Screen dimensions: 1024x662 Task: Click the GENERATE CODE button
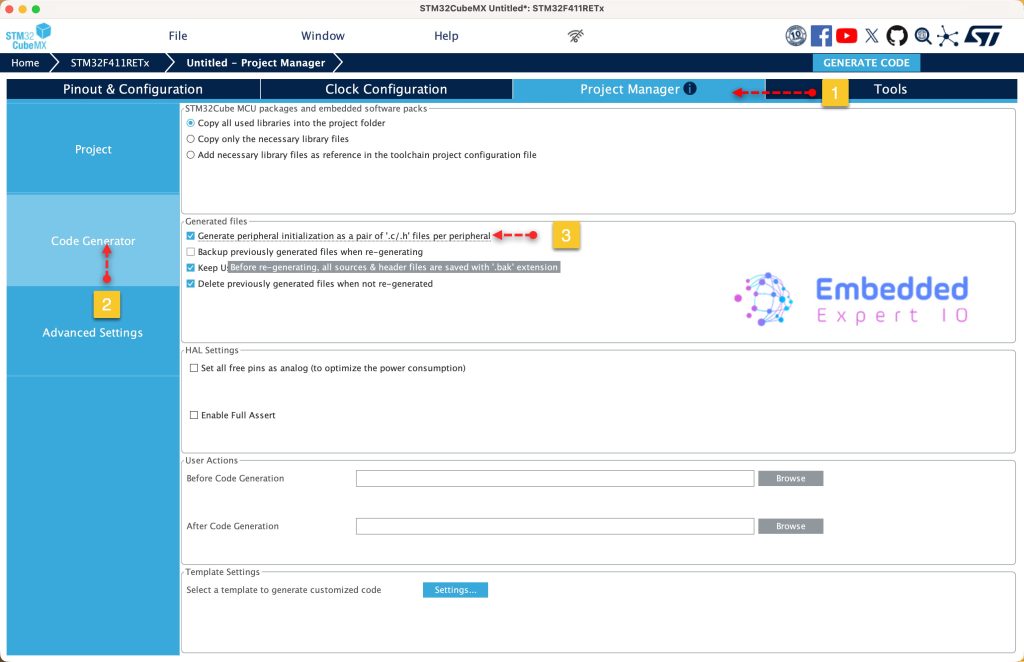866,63
